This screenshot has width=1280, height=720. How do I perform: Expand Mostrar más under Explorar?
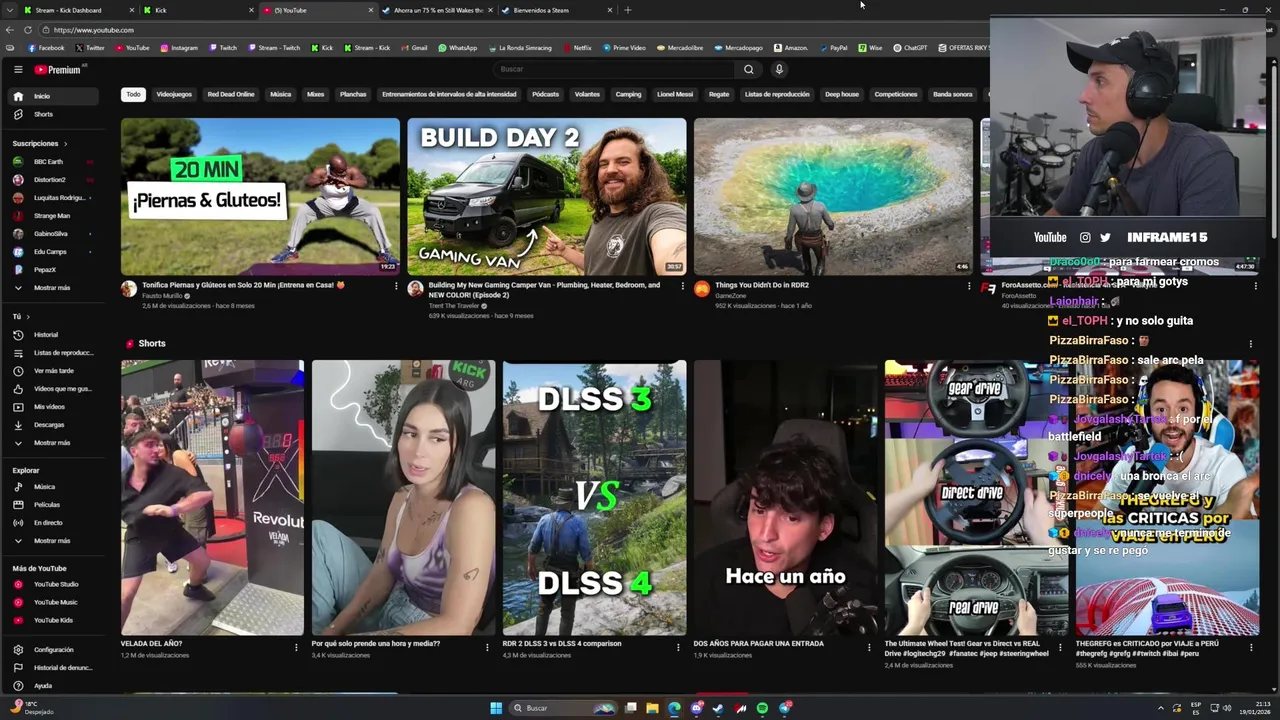click(x=55, y=540)
